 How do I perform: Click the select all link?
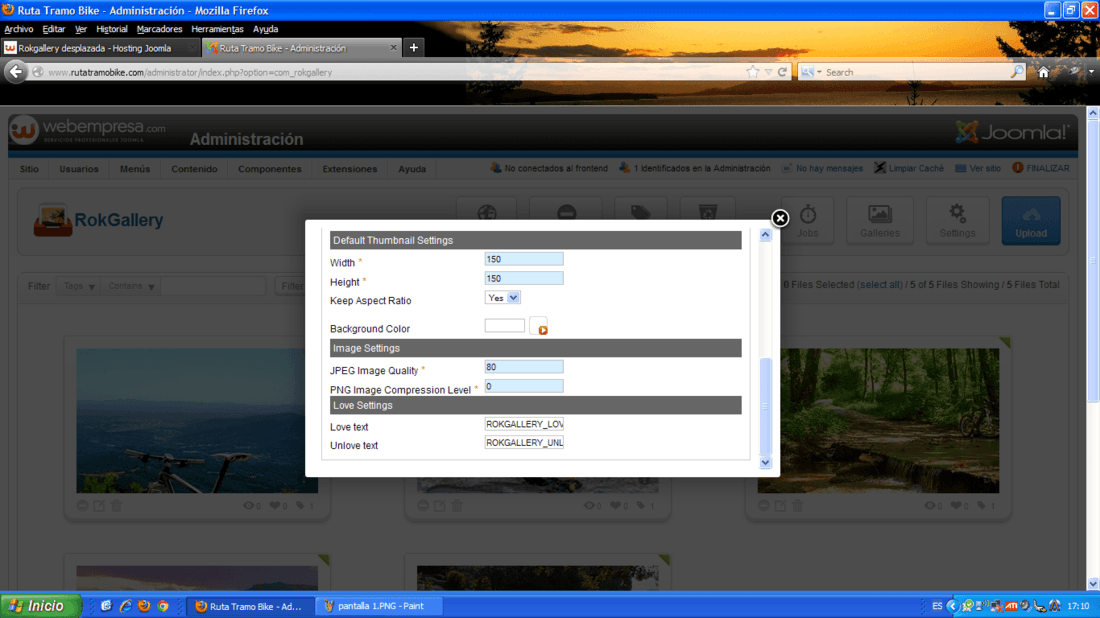pos(880,285)
